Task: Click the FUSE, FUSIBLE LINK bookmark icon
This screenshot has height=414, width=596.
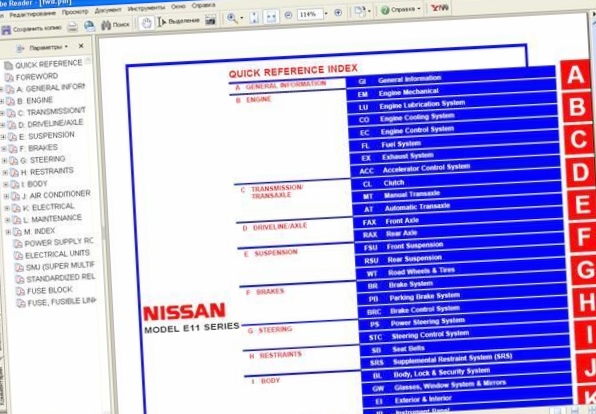Action: 21,303
